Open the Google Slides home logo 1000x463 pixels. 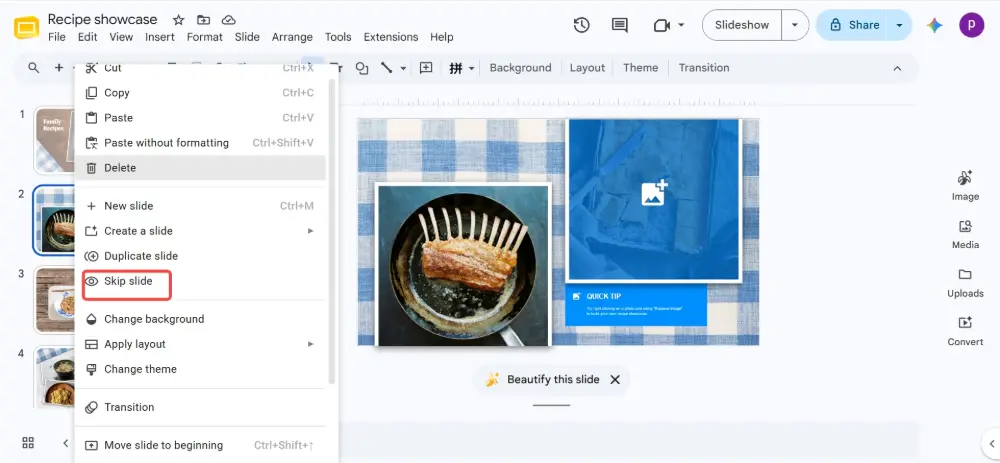(x=27, y=29)
